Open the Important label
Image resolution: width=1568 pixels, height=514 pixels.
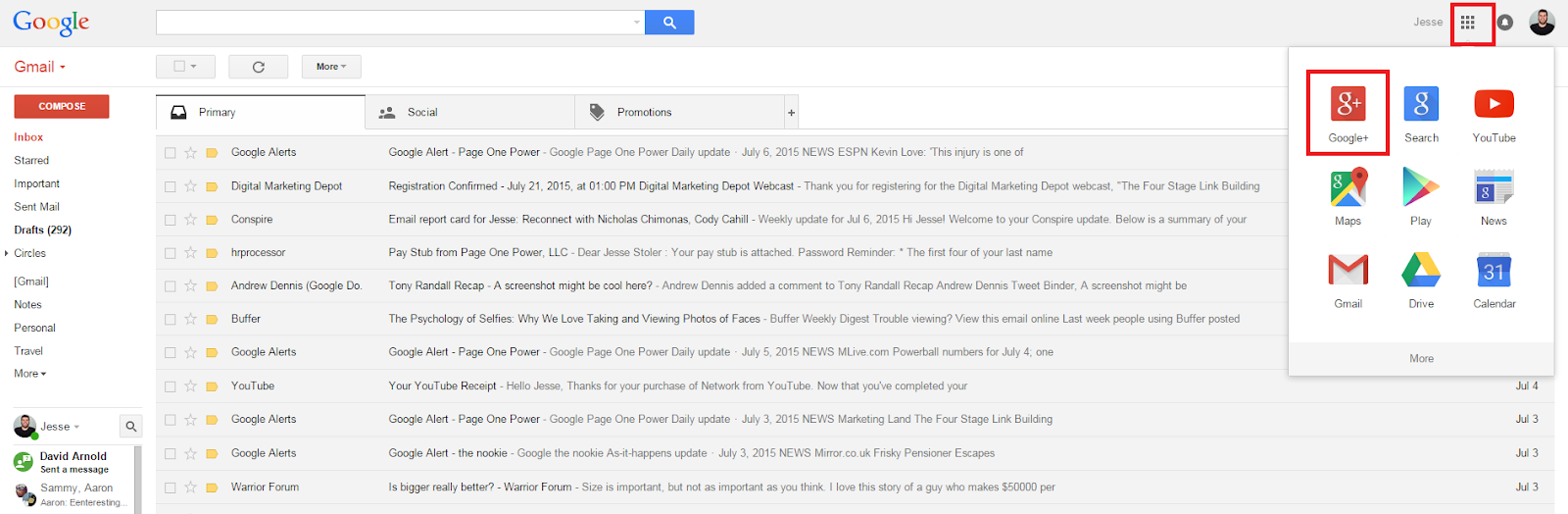pos(36,183)
